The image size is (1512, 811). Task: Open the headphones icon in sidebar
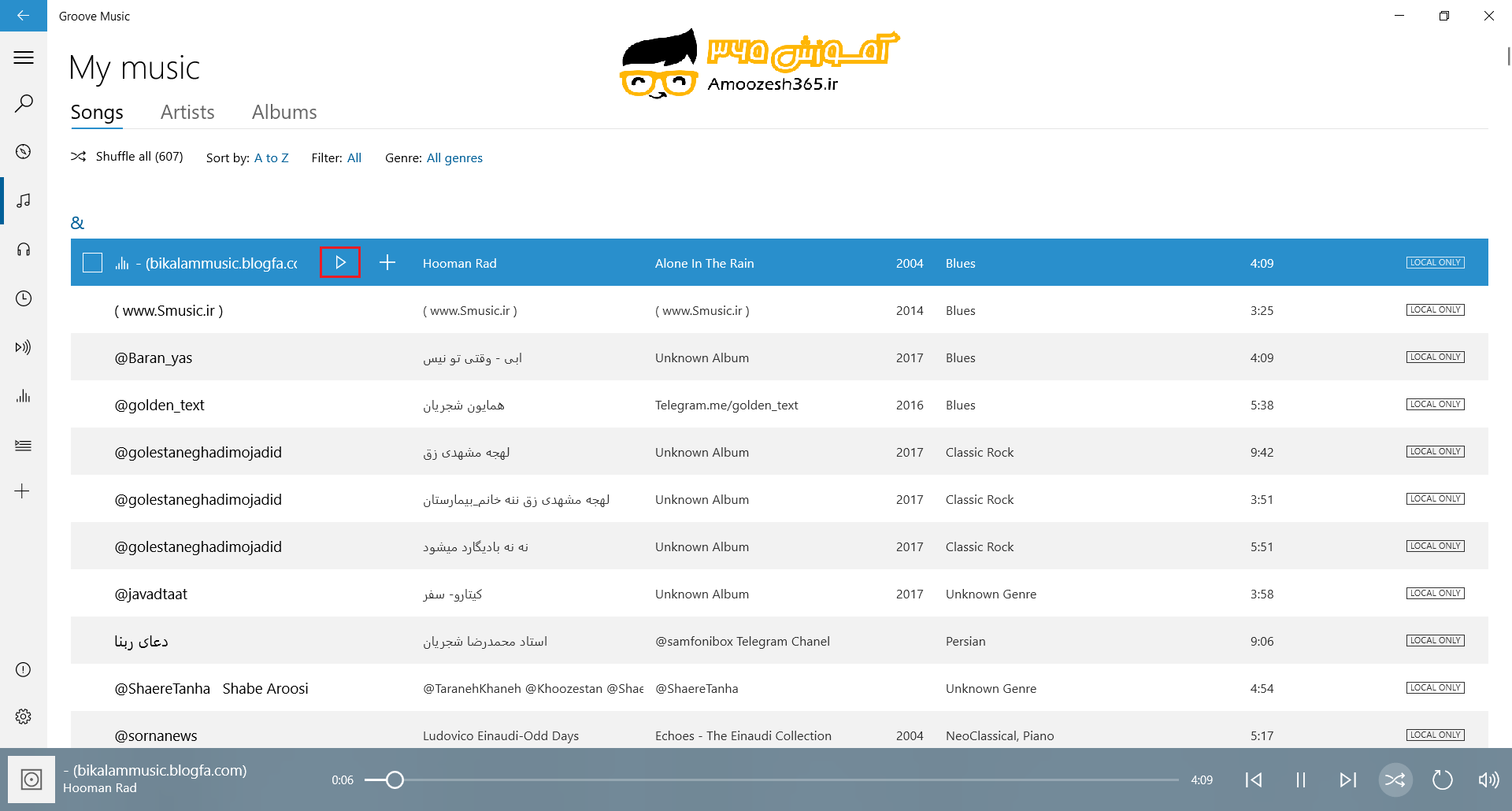tap(24, 250)
